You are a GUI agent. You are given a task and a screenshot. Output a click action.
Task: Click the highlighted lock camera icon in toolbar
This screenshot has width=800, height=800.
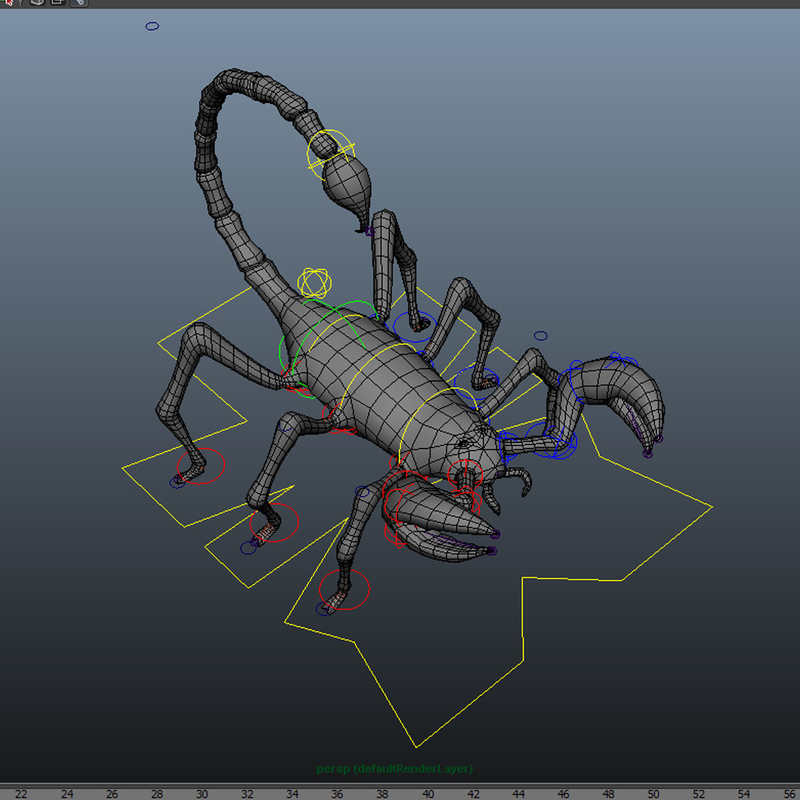click(x=80, y=6)
